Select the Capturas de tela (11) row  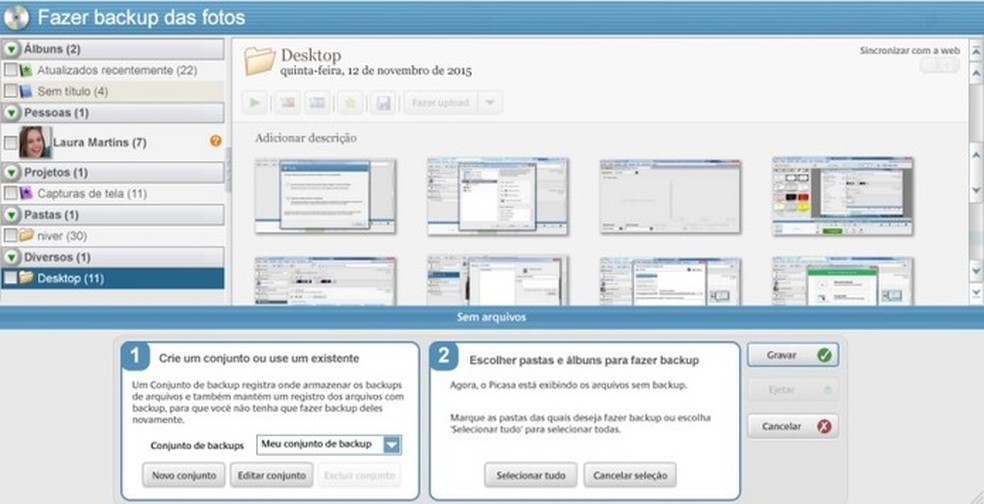click(113, 193)
